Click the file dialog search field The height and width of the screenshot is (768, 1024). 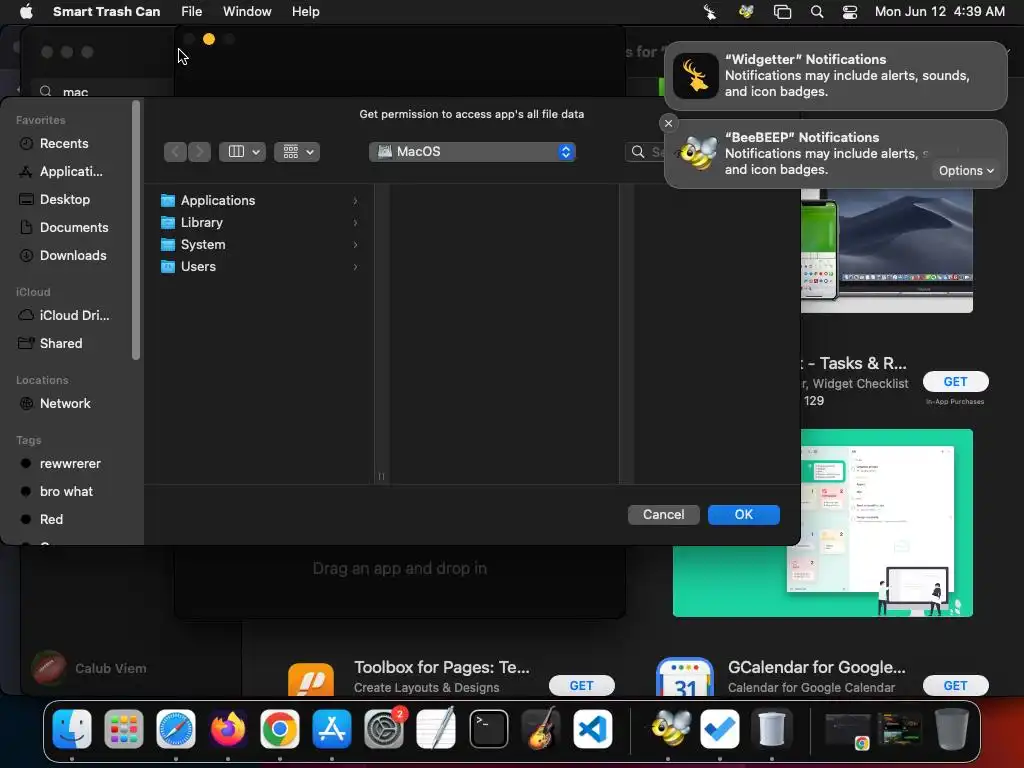coord(645,152)
